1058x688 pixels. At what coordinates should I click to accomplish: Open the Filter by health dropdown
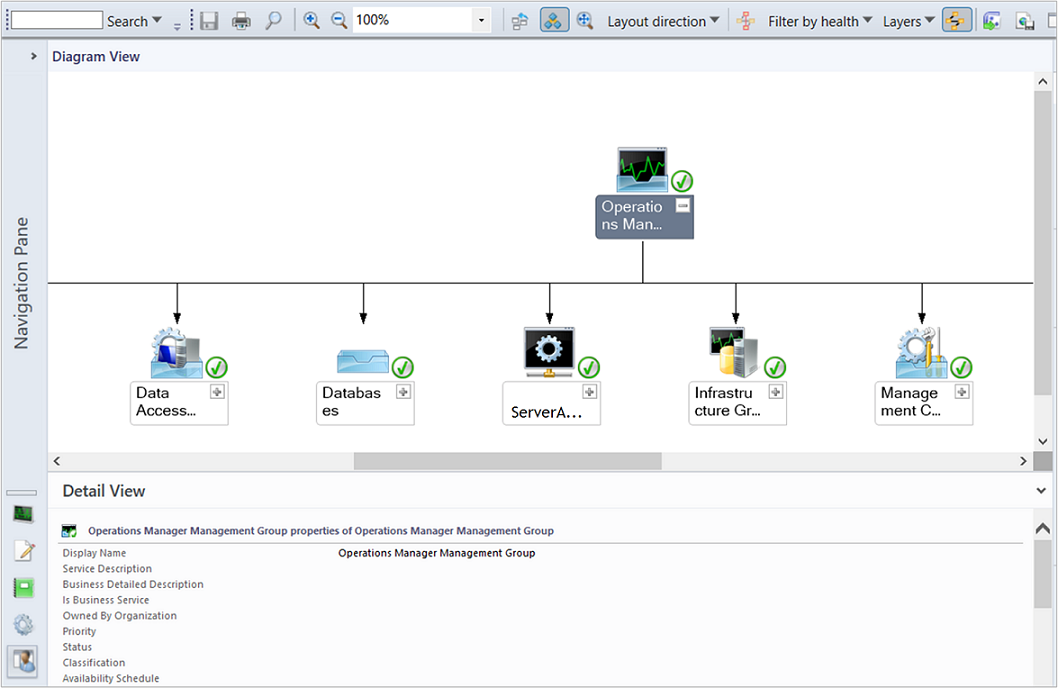coord(820,22)
